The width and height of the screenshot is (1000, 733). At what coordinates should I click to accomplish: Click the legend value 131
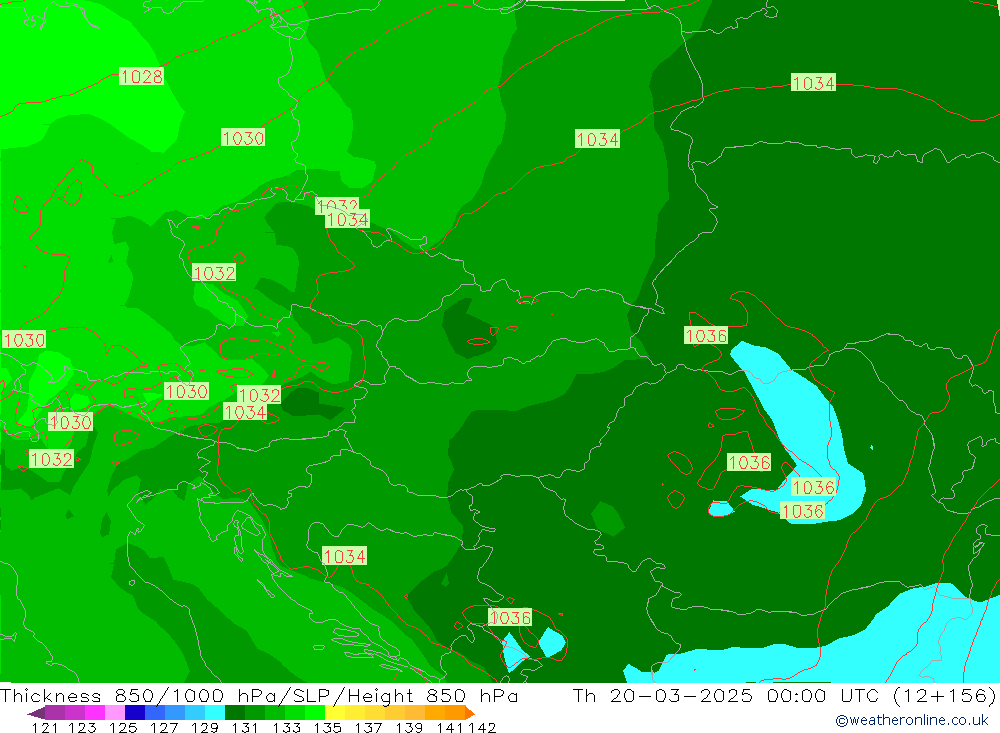tap(246, 727)
